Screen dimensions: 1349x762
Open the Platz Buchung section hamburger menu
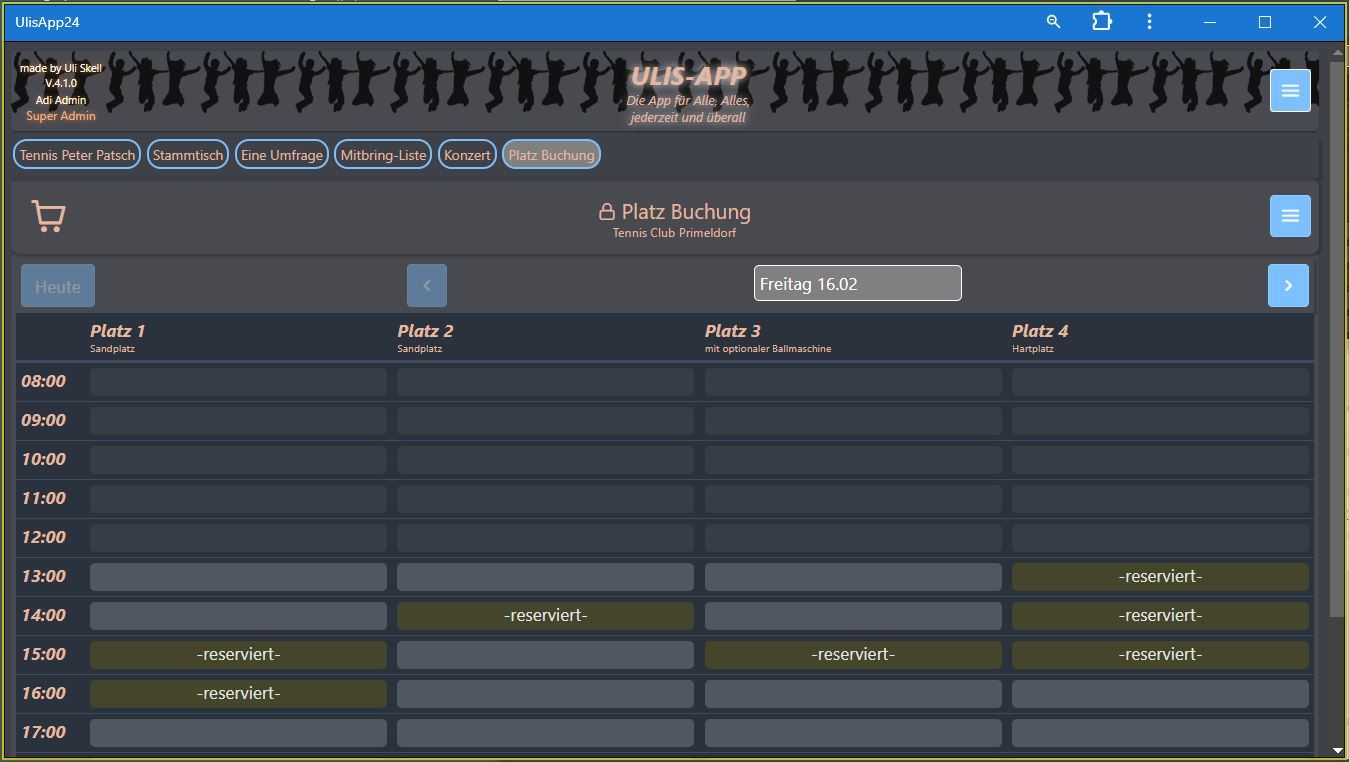coord(1289,216)
